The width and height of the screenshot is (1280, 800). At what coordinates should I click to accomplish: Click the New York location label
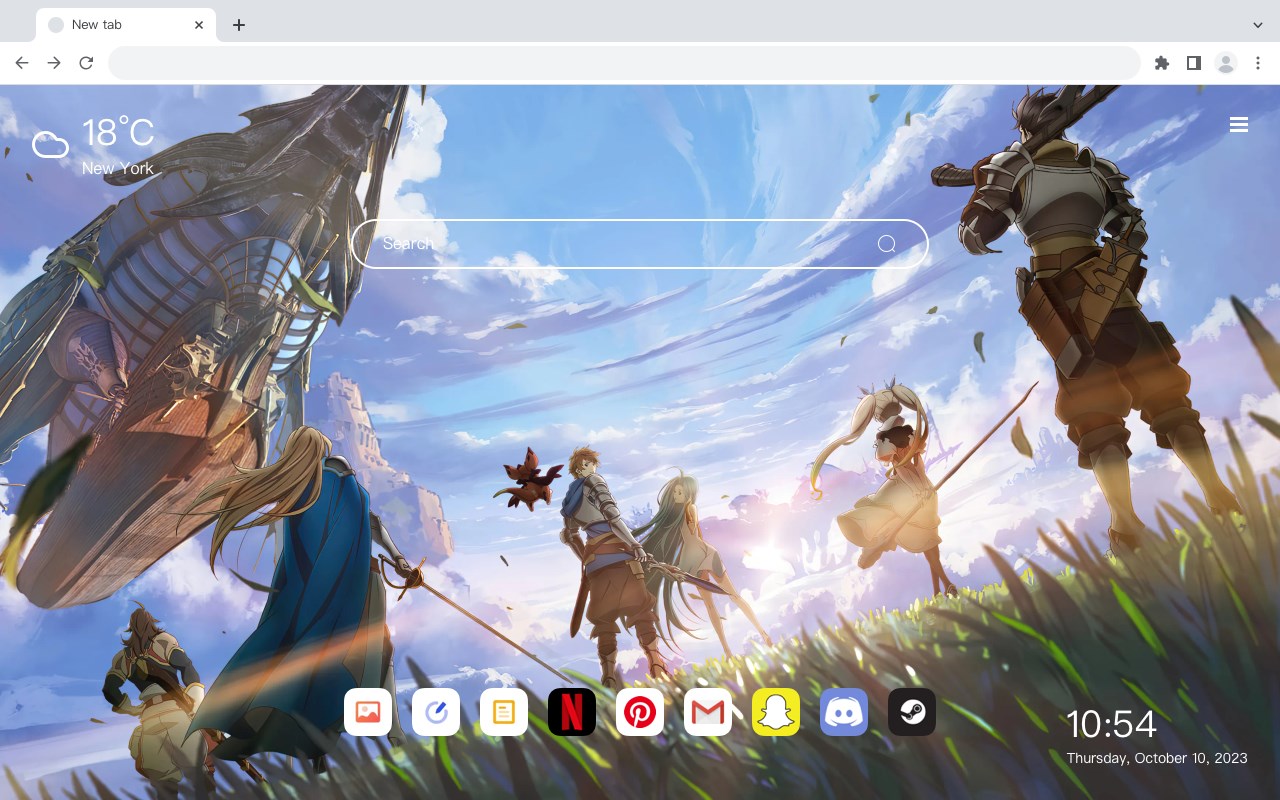[118, 168]
